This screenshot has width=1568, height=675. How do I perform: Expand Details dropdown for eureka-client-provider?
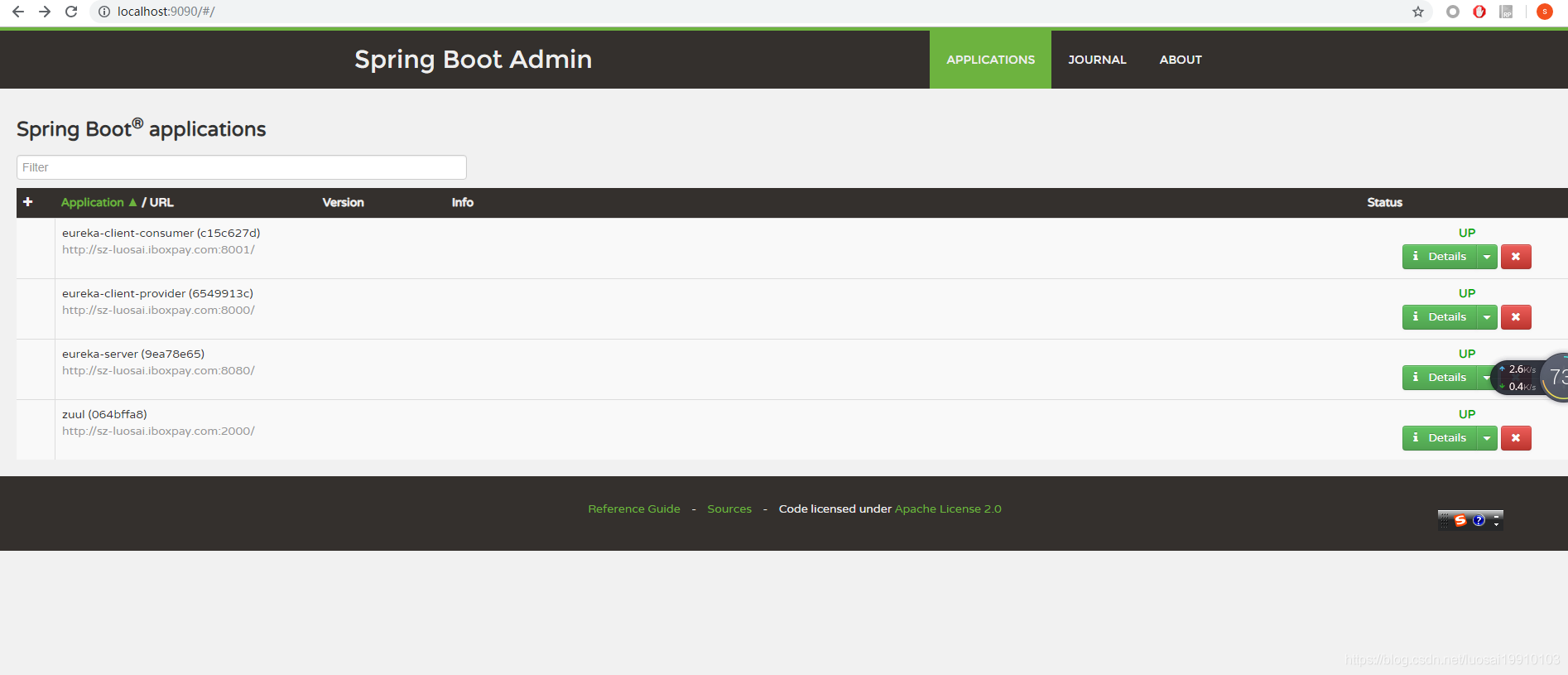tap(1487, 317)
